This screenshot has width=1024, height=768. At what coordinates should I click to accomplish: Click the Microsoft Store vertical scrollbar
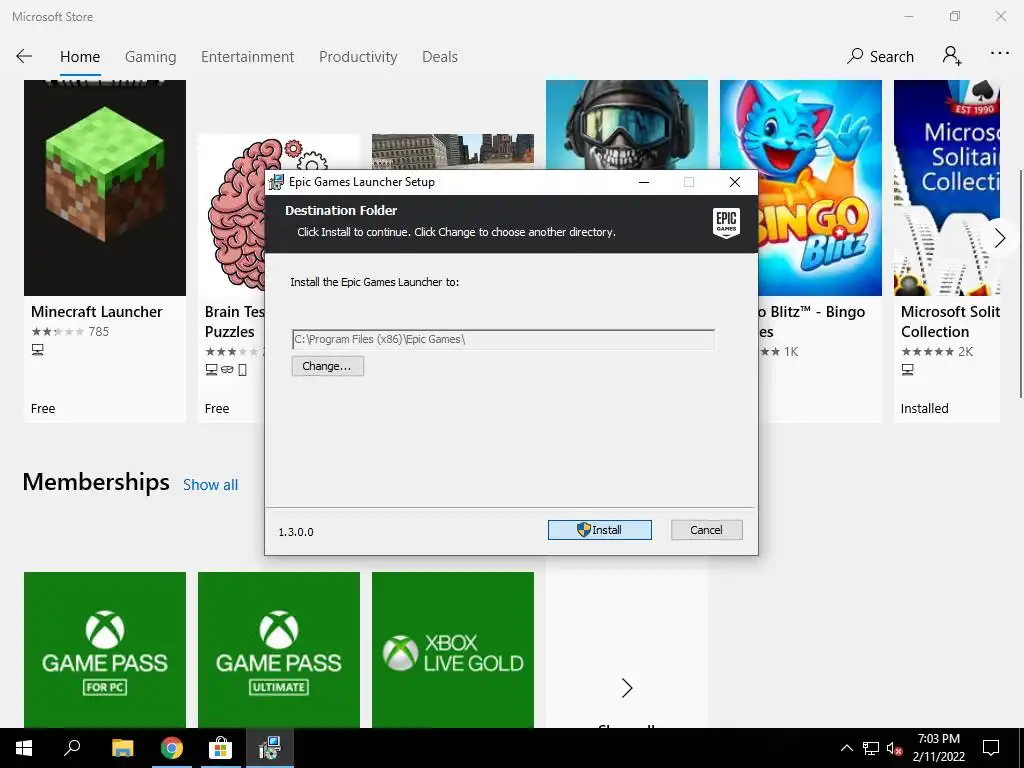(1021, 283)
